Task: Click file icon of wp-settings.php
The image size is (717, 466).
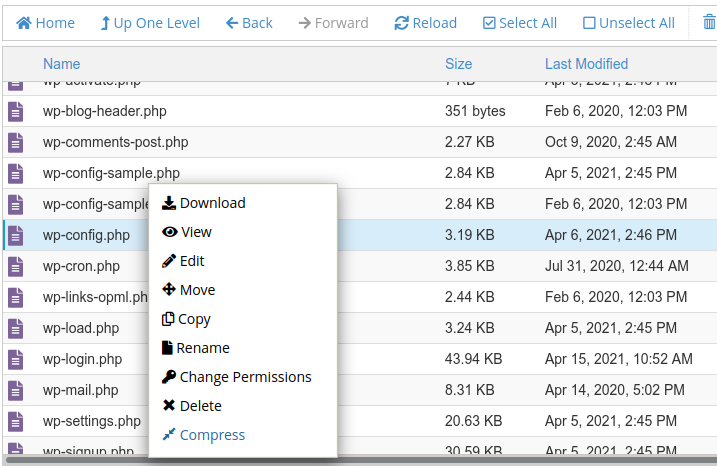Action: point(16,421)
